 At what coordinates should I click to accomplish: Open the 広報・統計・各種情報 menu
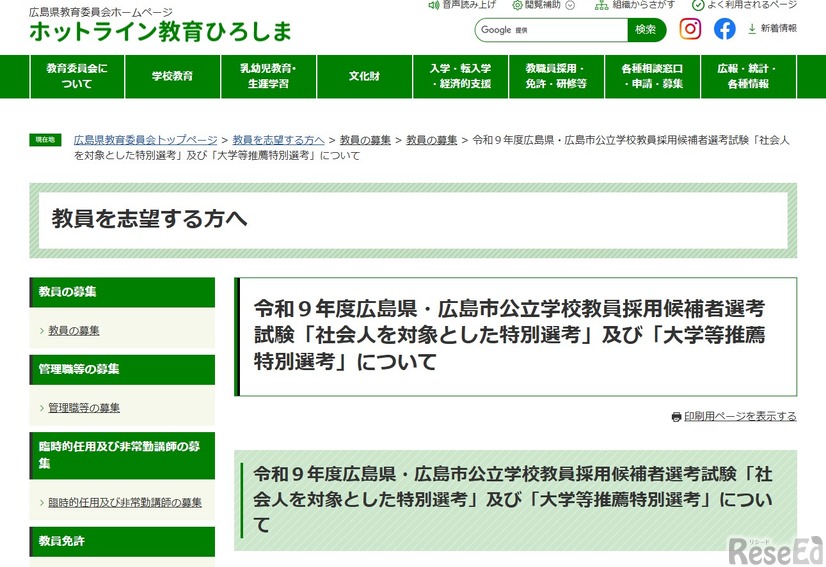coord(748,76)
